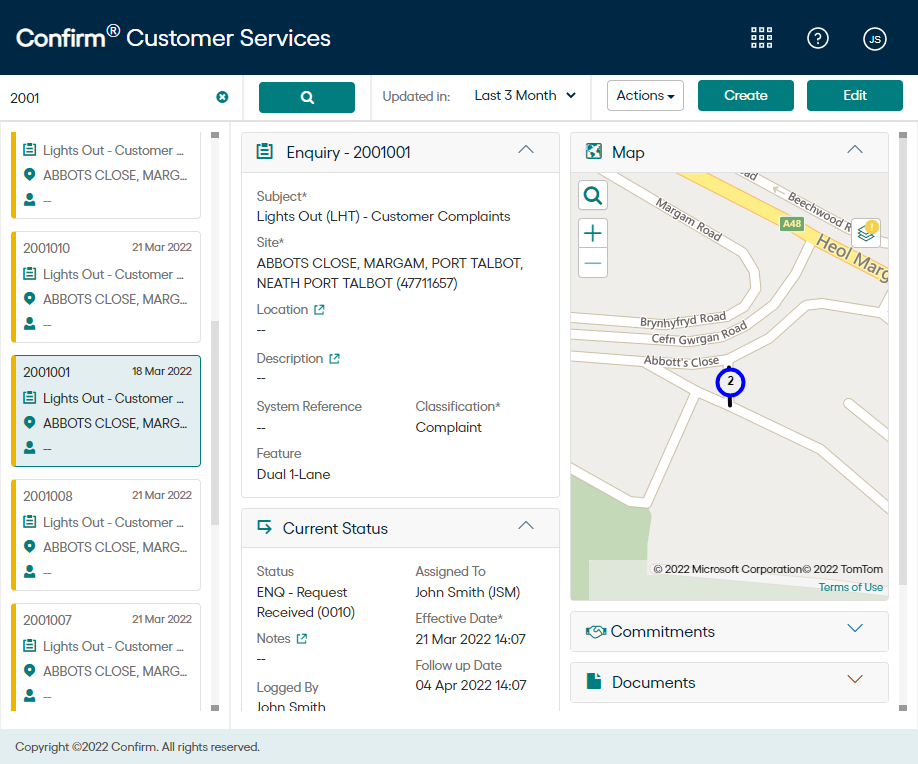
Task: Click 'John Smith (JSM)' assigned to value
Action: coord(468,592)
